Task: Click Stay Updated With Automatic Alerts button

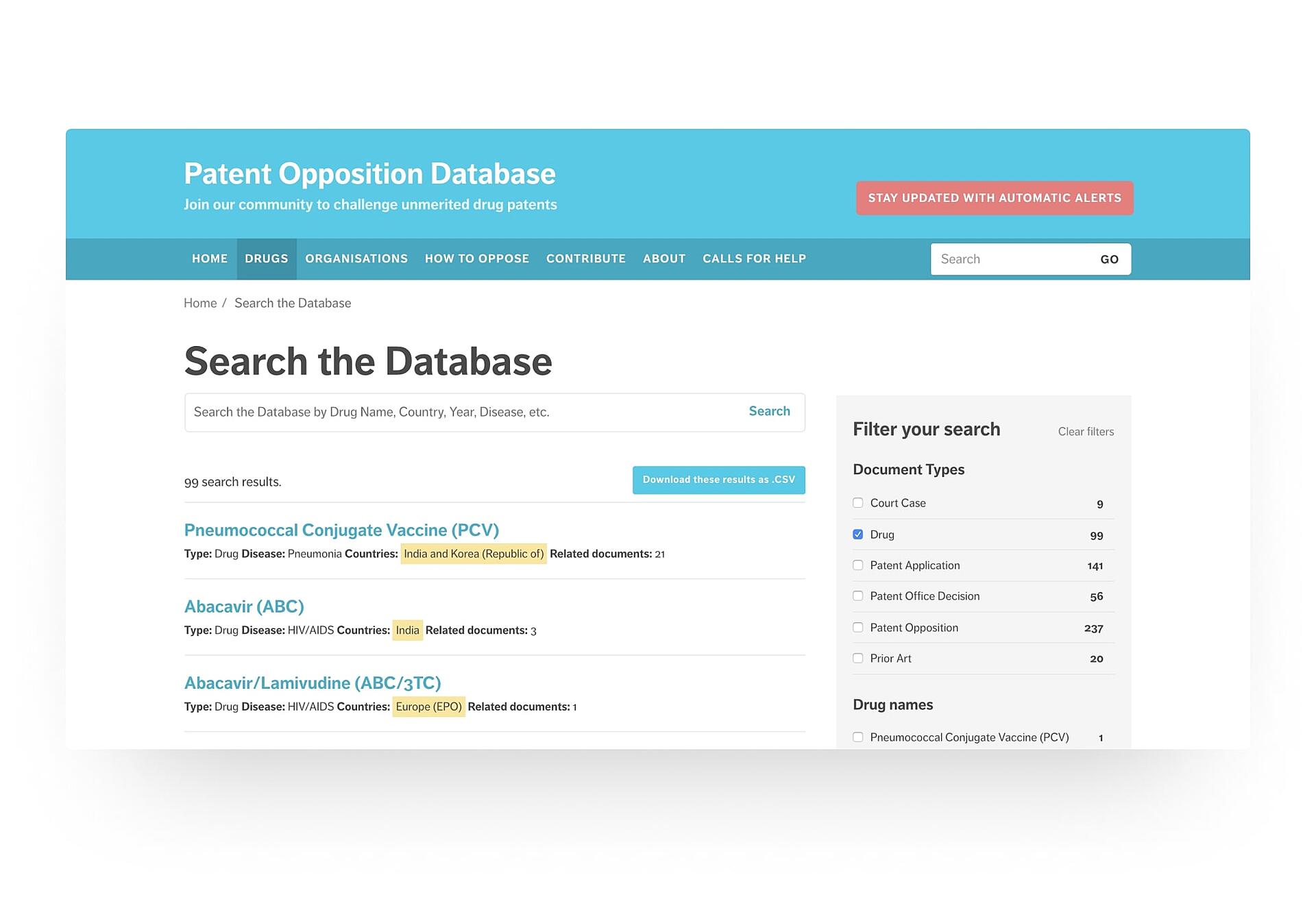Action: point(994,198)
